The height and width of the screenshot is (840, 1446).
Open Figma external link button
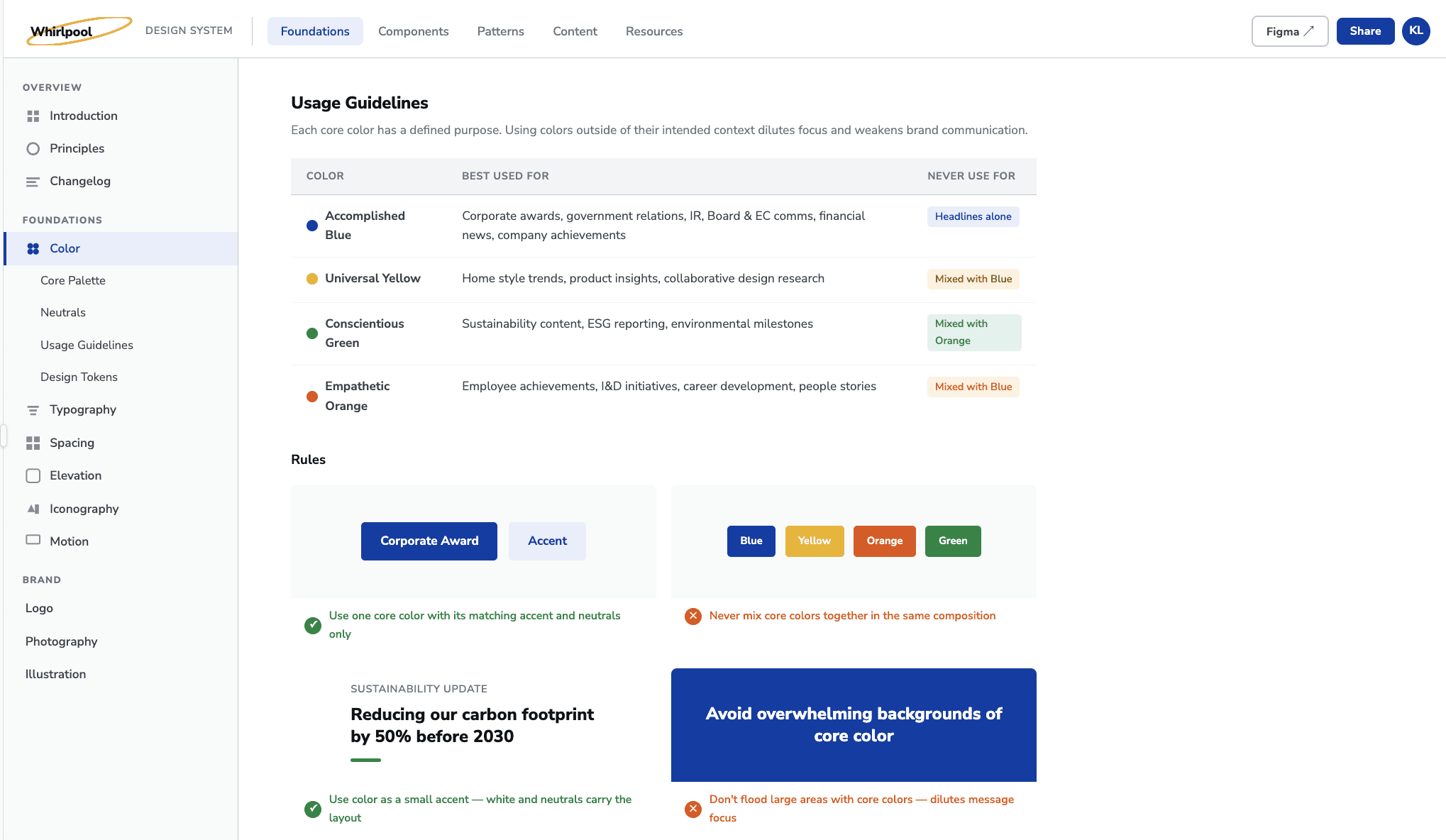tap(1289, 31)
